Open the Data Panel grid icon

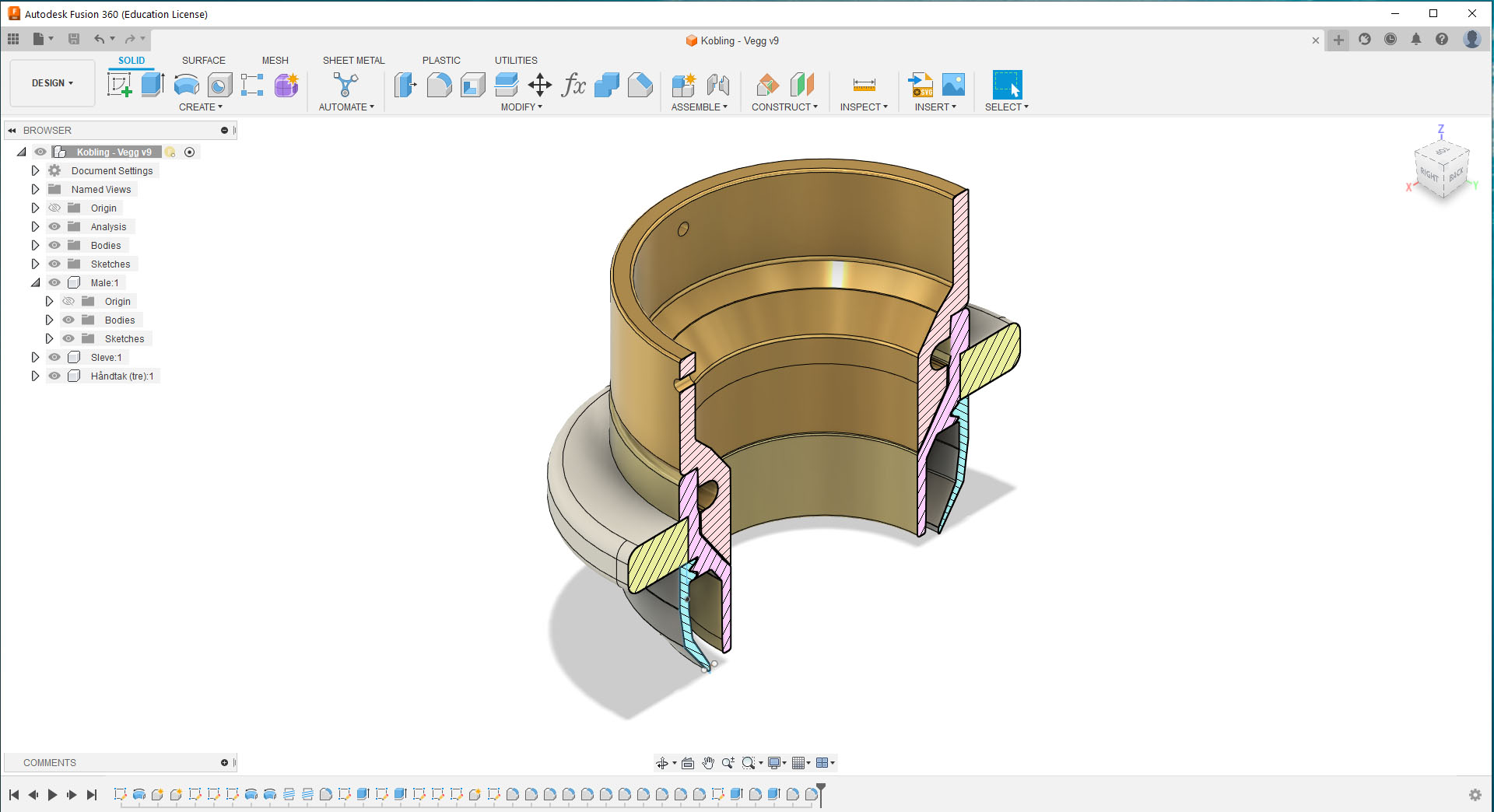point(13,39)
